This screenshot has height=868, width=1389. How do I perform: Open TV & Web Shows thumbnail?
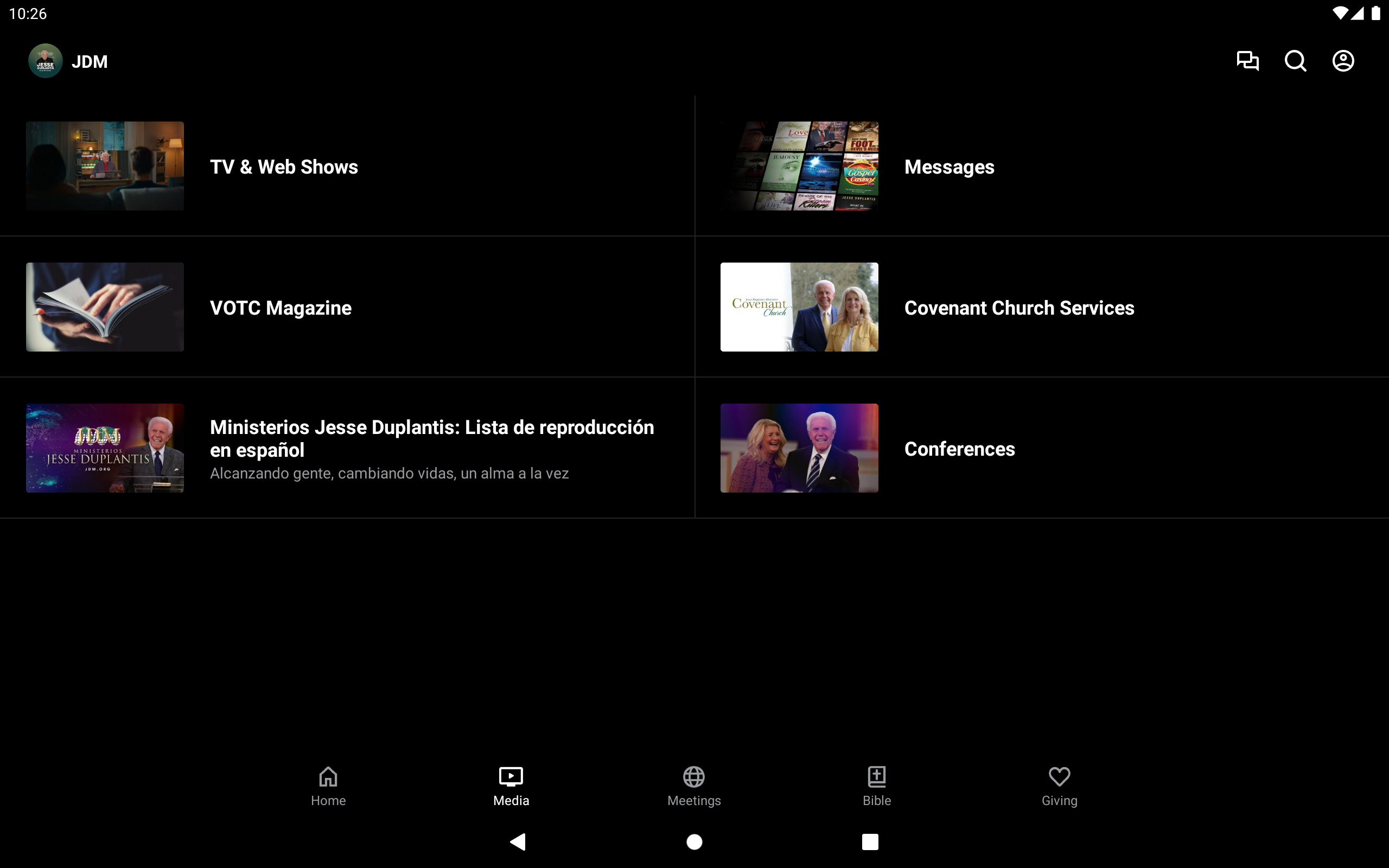105,166
